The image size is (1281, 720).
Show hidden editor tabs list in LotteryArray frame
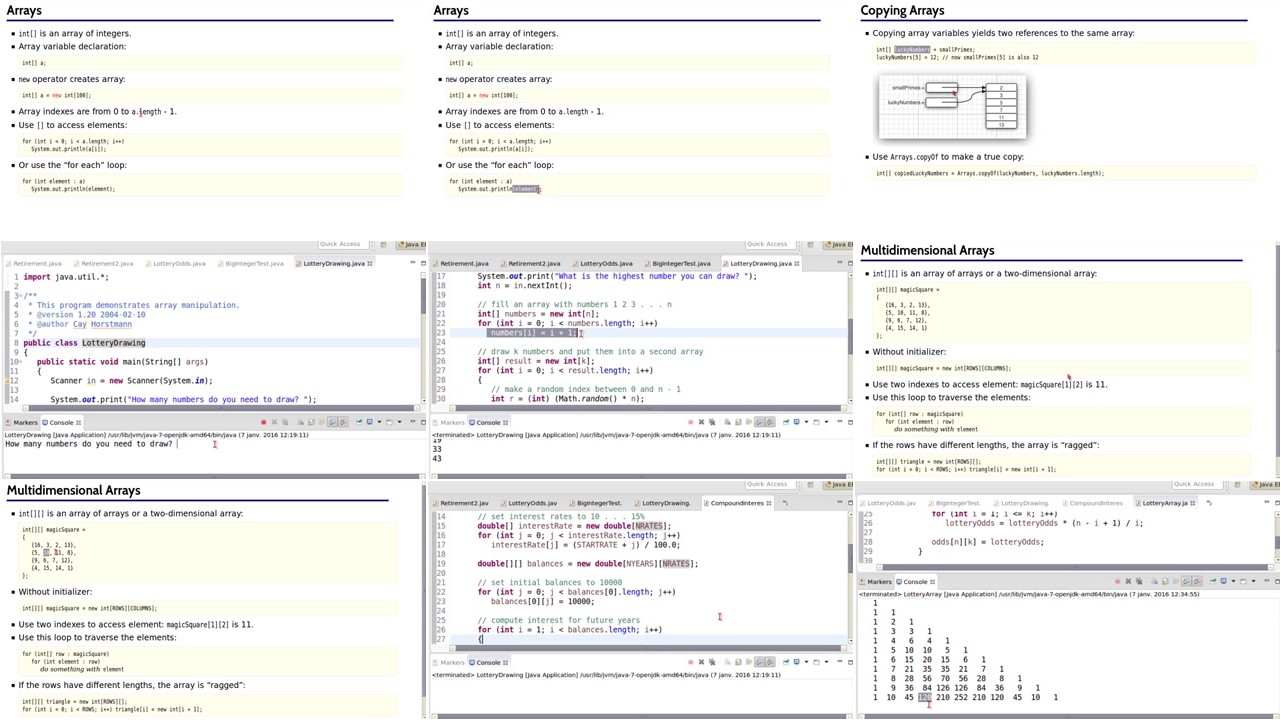[x=1208, y=503]
